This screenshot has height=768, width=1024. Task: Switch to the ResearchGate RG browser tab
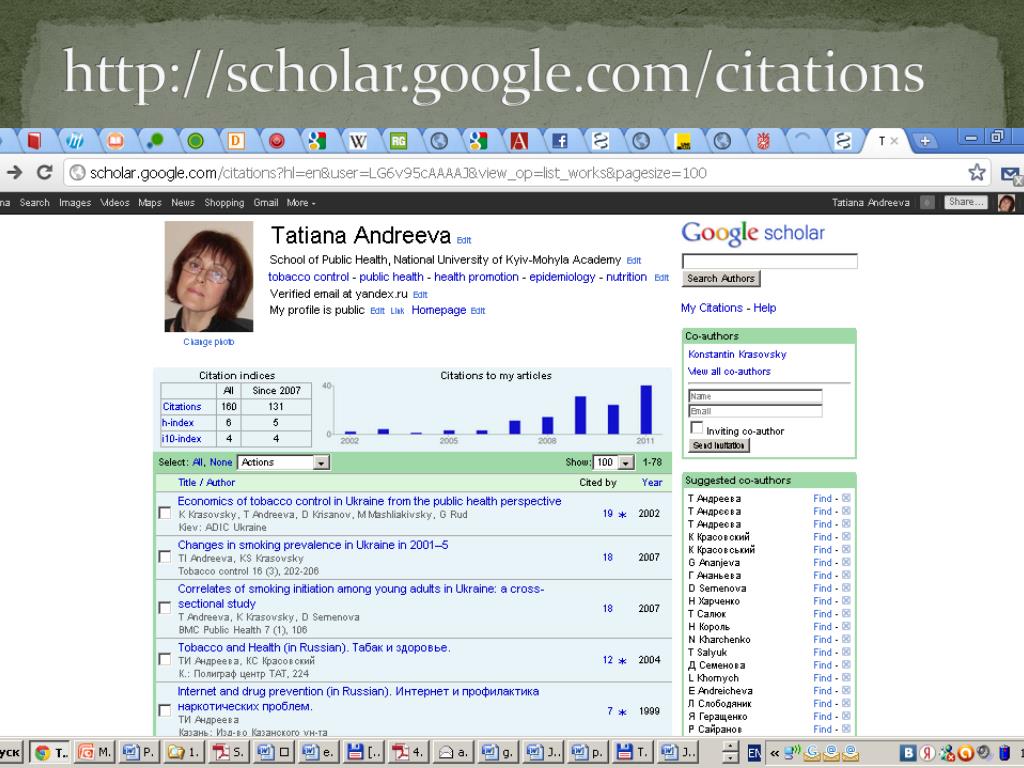(x=398, y=140)
